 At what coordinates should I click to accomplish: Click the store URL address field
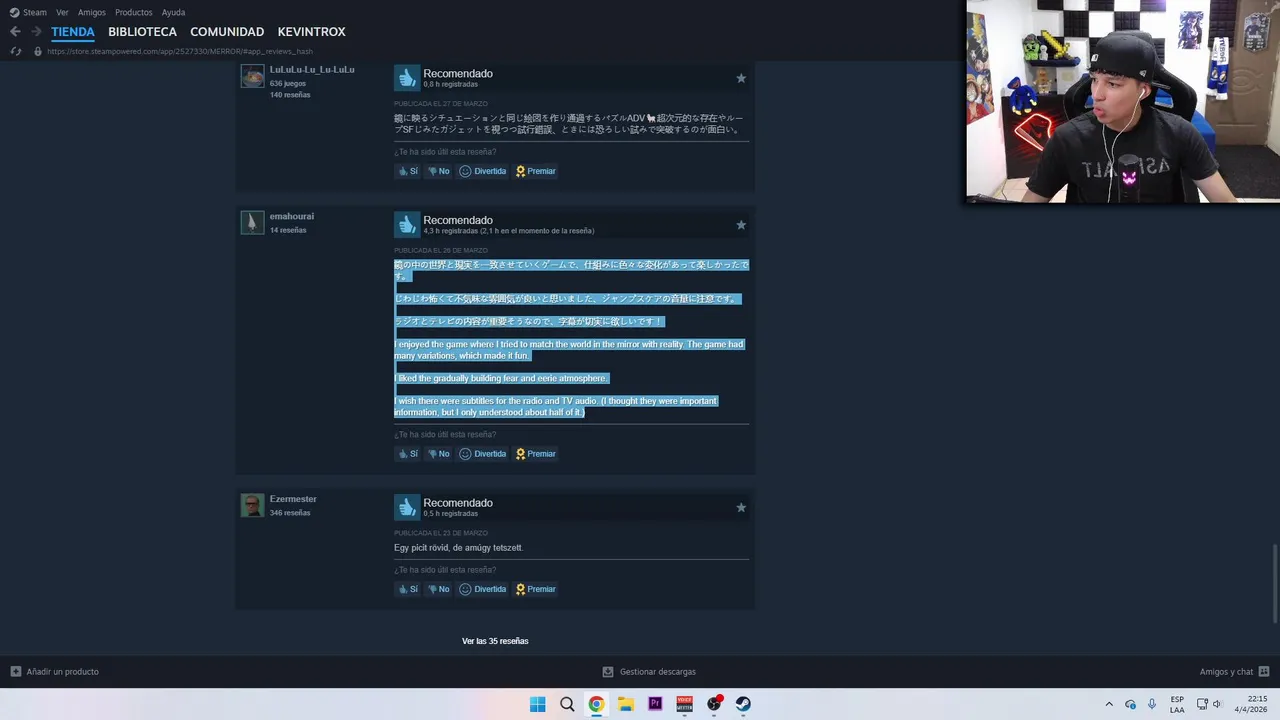point(180,51)
